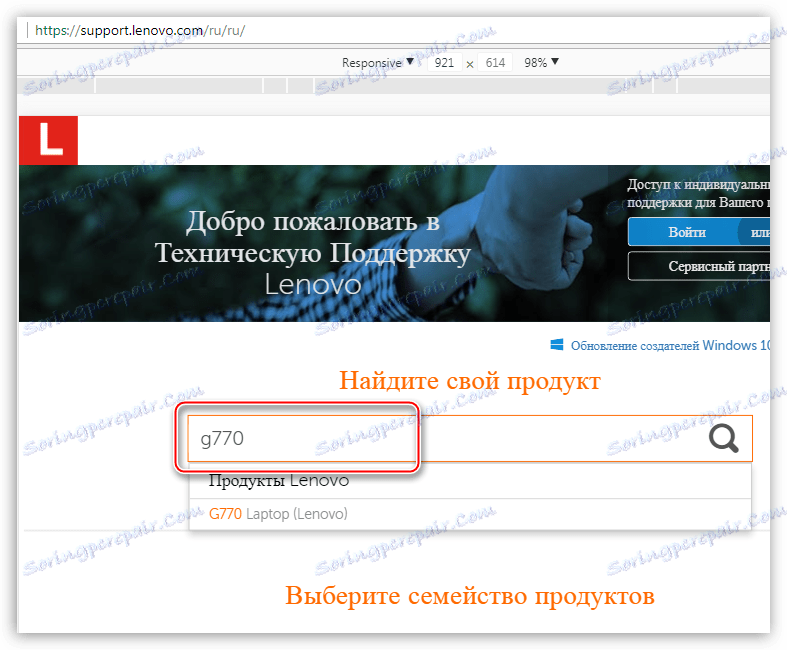Screen dimensions: 787x650
Task: Open the Responsive device dropdown
Action: (x=377, y=62)
